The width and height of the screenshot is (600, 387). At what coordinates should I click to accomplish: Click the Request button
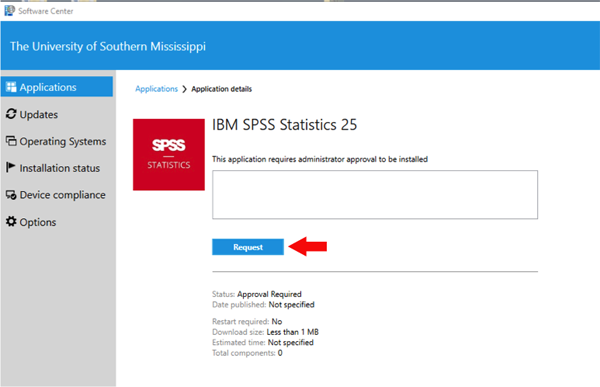pyautogui.click(x=248, y=247)
